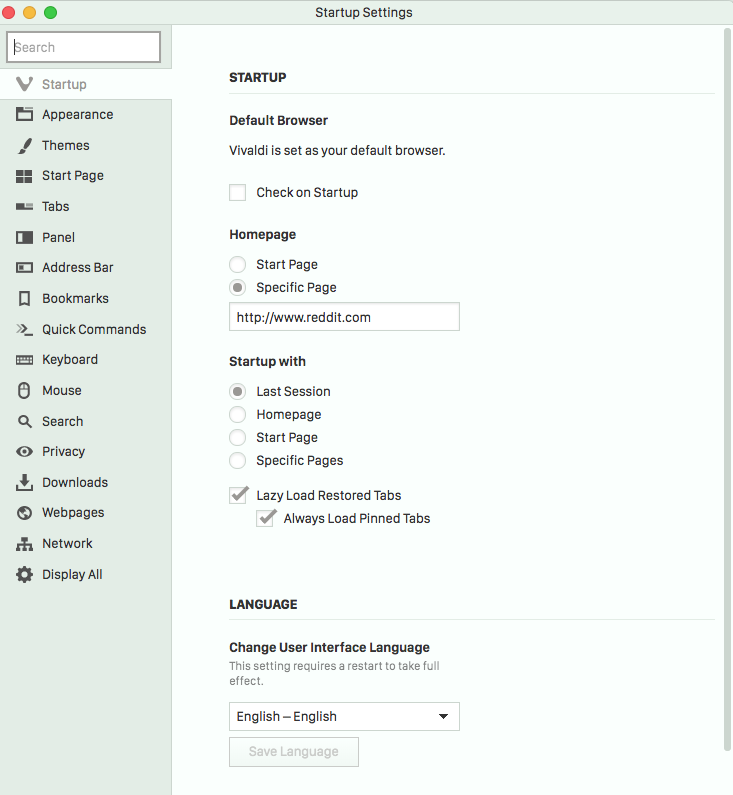The image size is (733, 795).
Task: Open the English language dropdown
Action: click(344, 716)
